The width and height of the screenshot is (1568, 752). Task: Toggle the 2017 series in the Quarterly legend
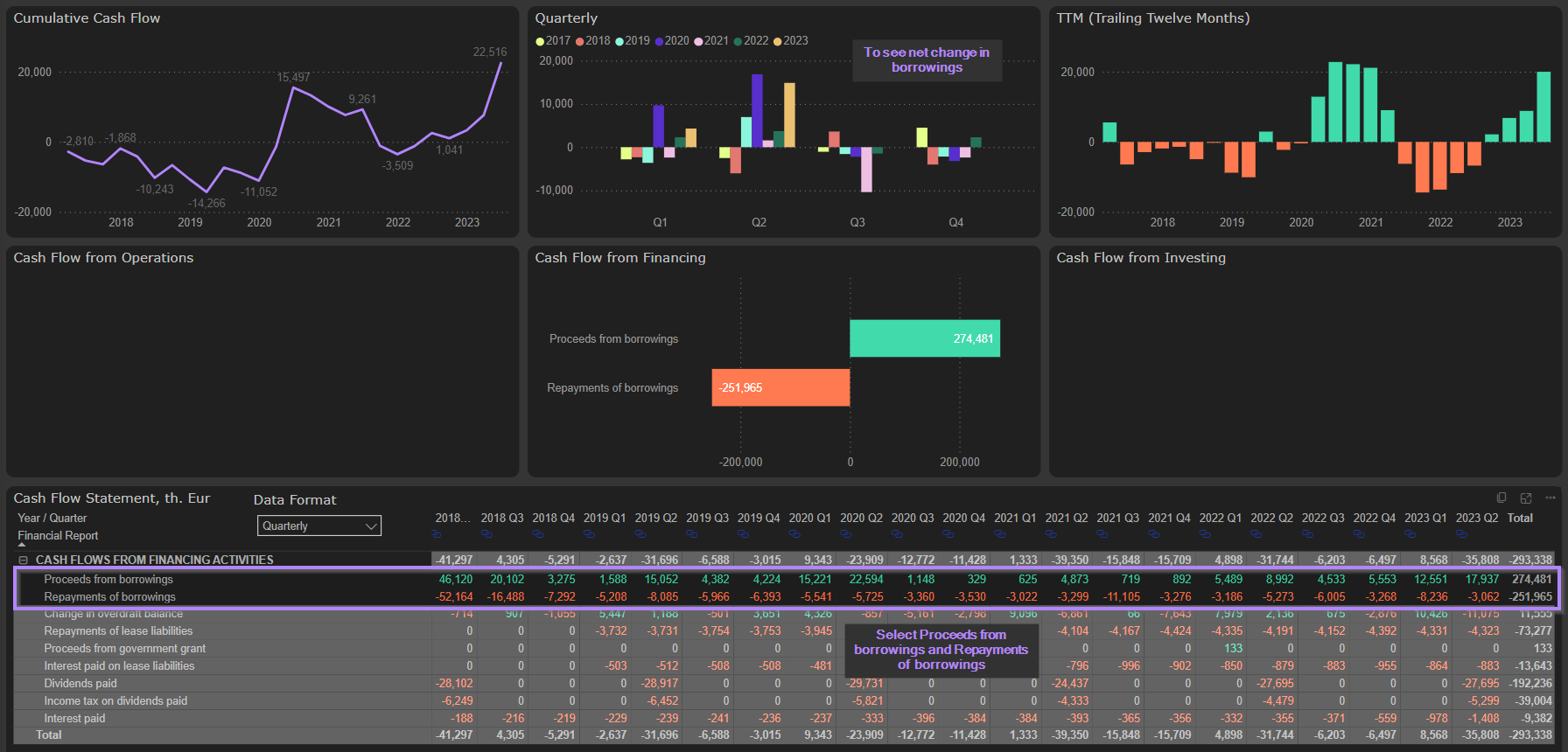(x=552, y=41)
